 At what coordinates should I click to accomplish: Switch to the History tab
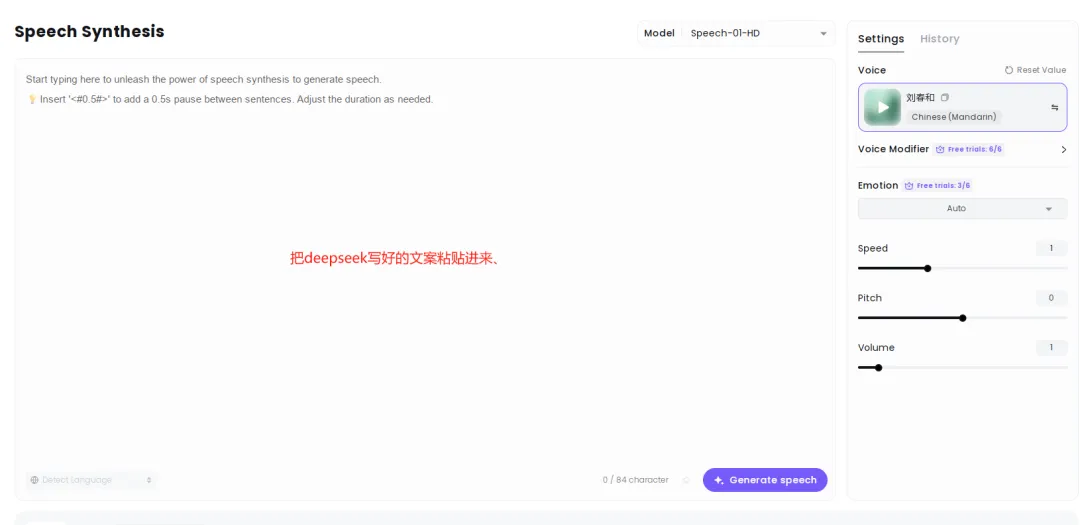[x=939, y=39]
